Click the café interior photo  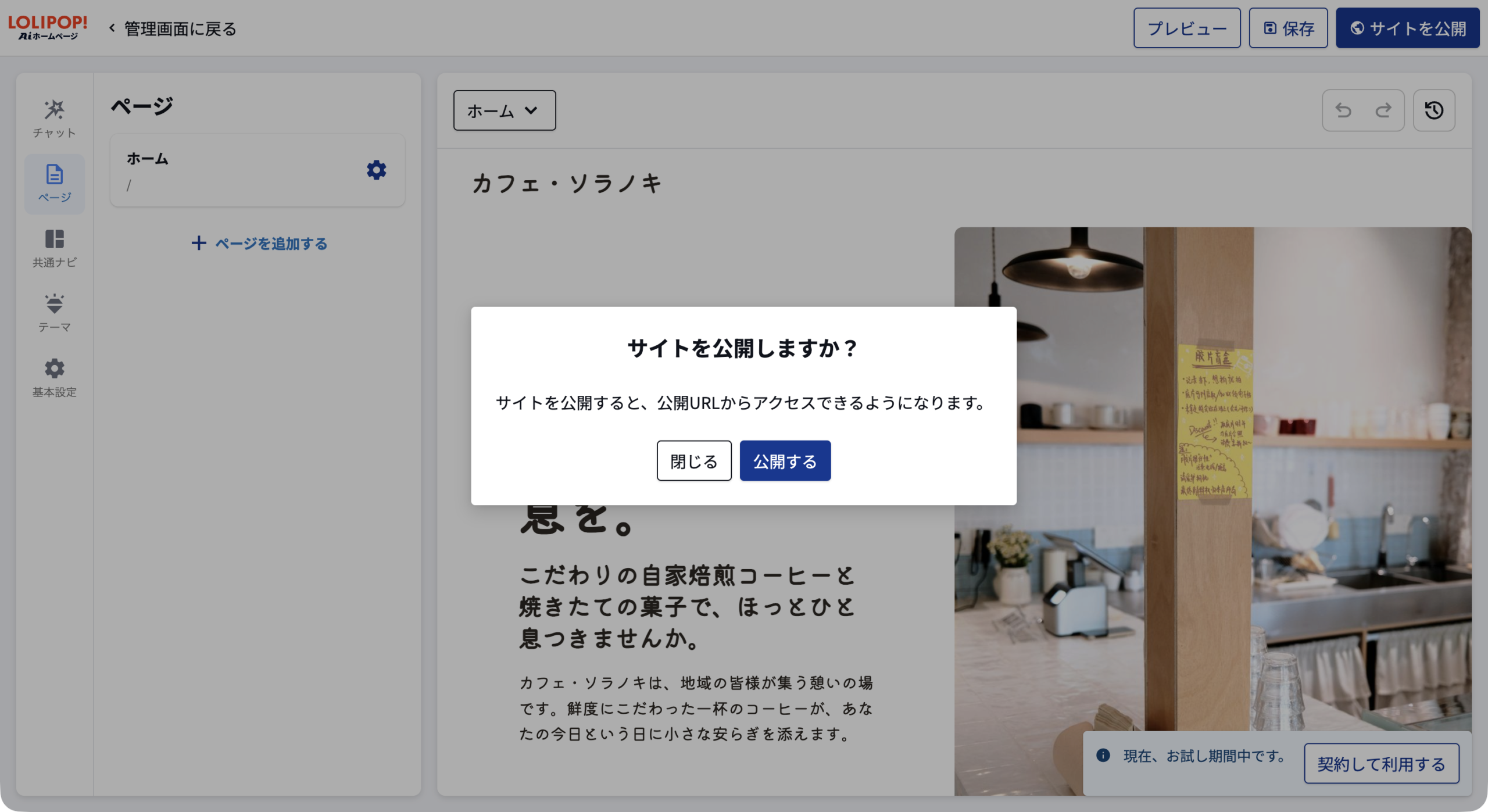click(x=1212, y=511)
